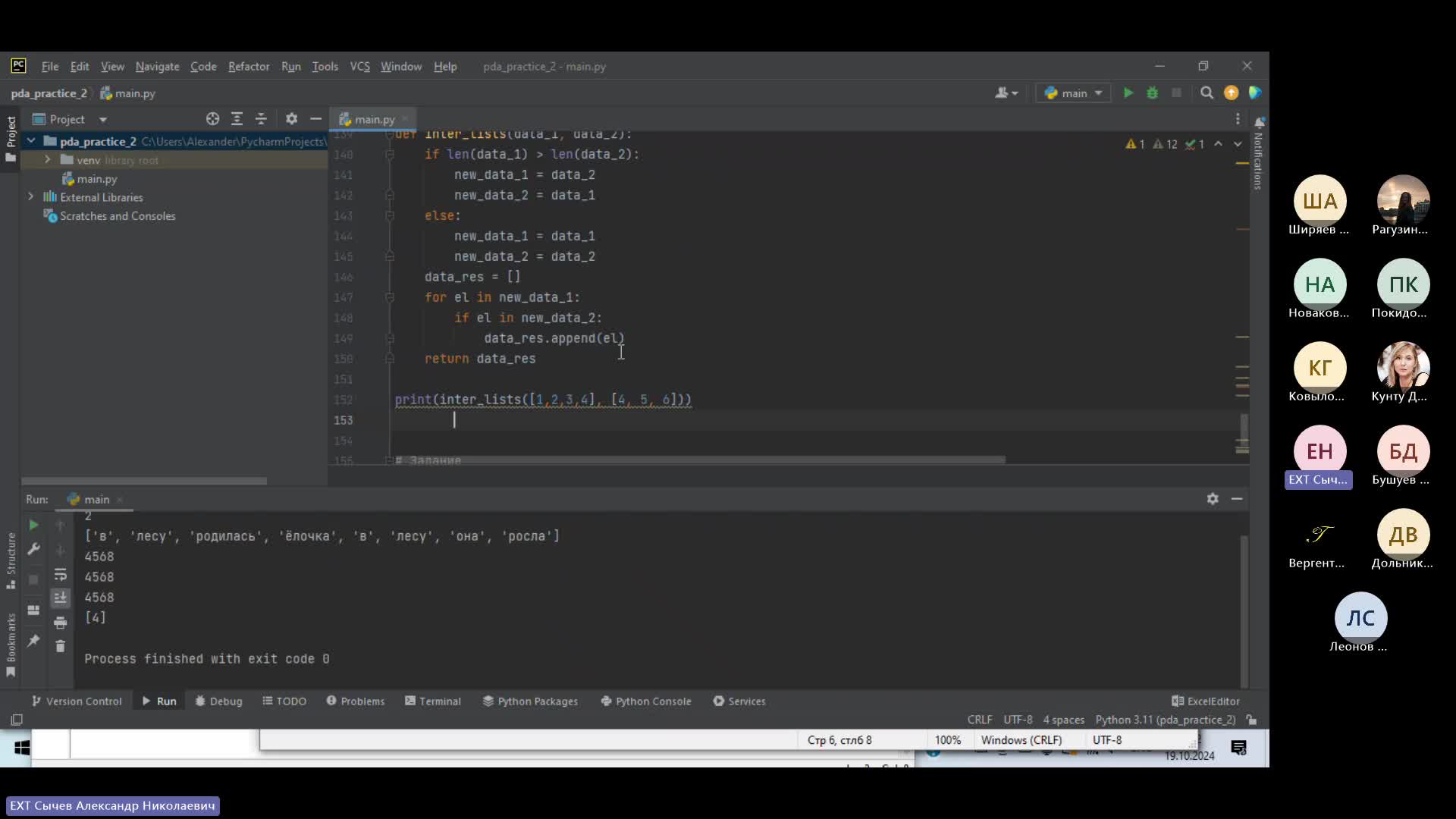Select Scratches and Consoles node

coord(118,216)
